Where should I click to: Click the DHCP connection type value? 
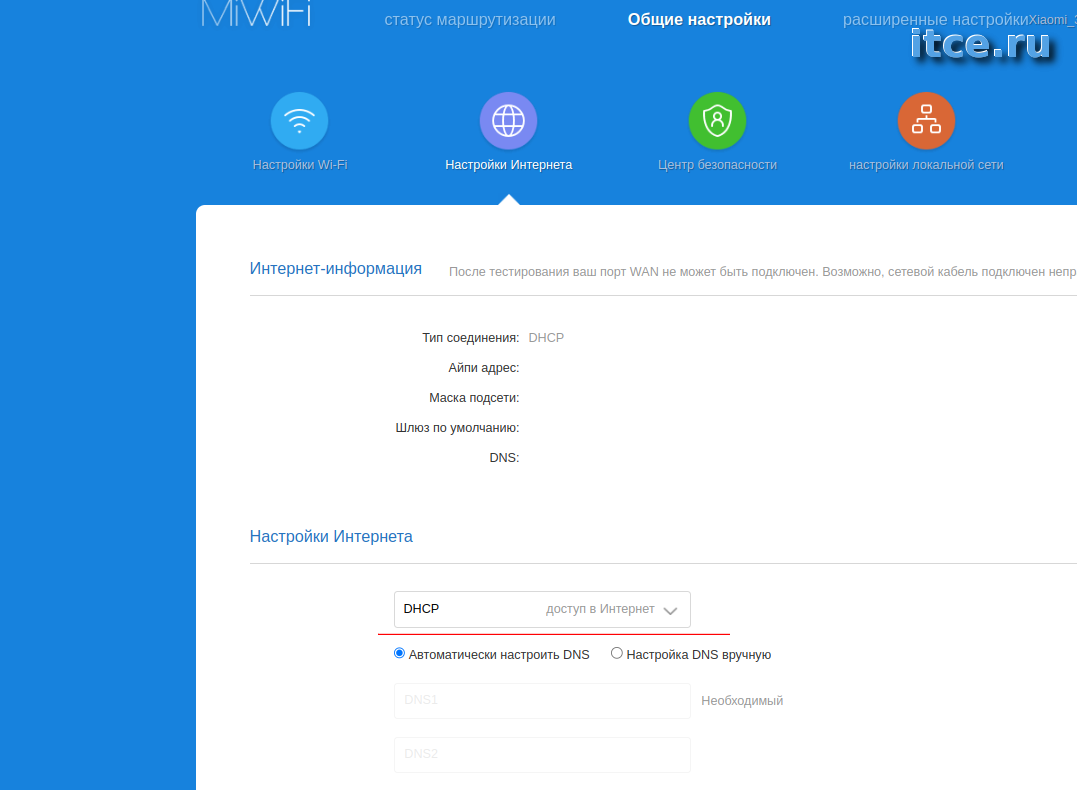click(x=546, y=338)
